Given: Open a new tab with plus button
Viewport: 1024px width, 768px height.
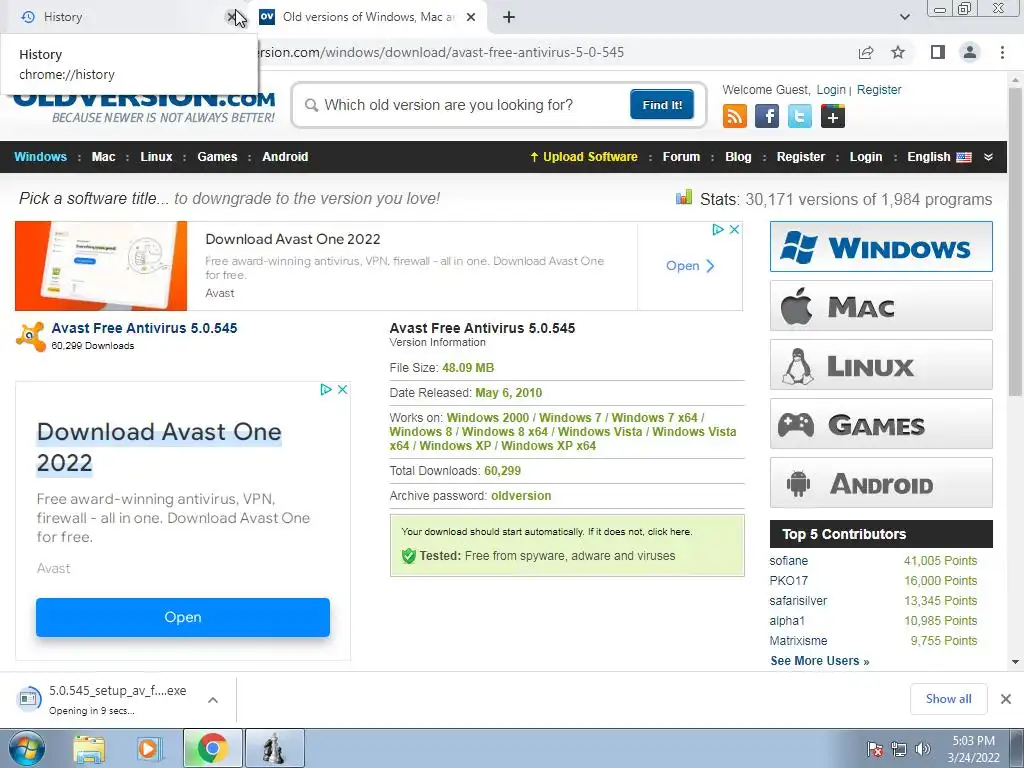Looking at the screenshot, I should 509,17.
